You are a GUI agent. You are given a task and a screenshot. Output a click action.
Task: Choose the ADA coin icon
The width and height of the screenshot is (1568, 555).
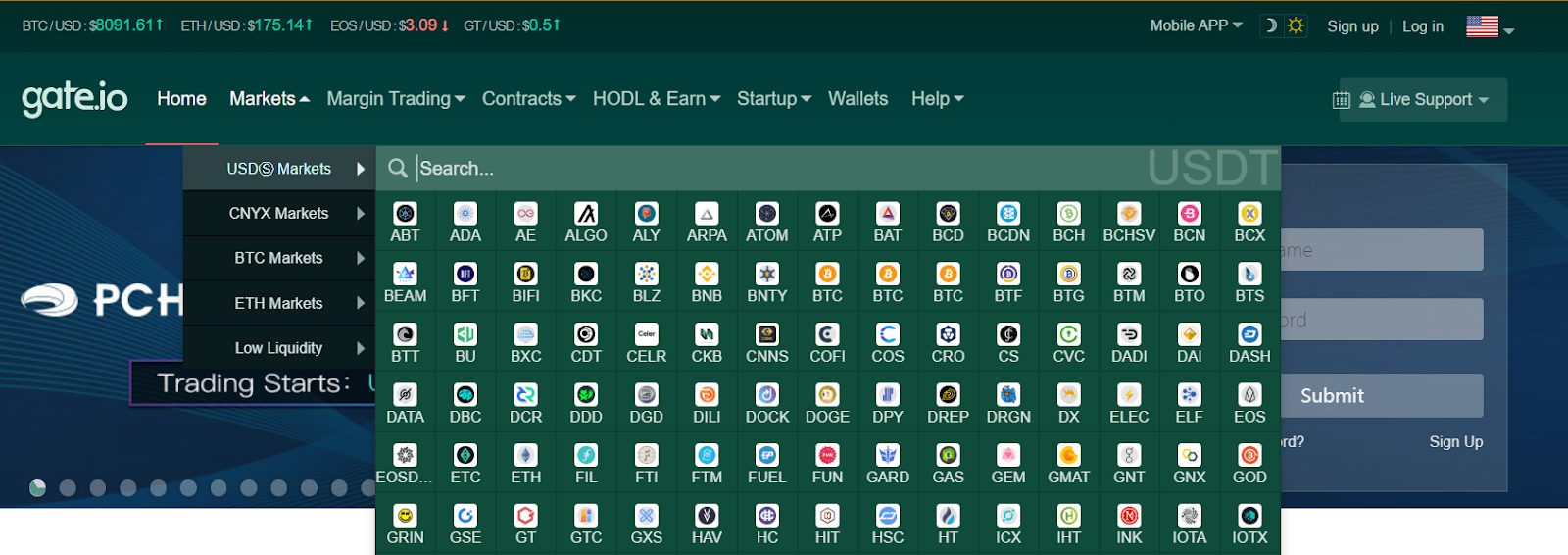[x=465, y=214]
